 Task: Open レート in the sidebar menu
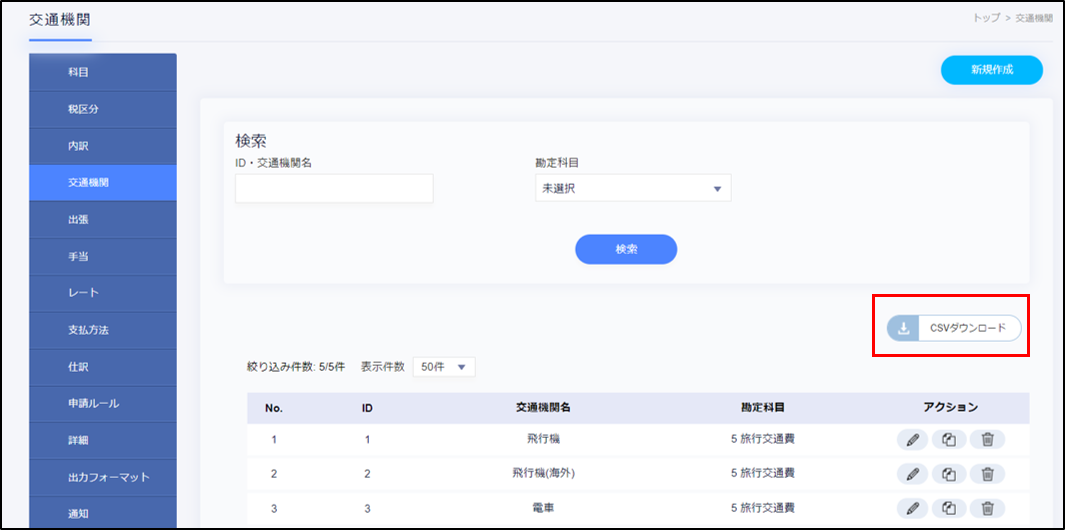103,293
